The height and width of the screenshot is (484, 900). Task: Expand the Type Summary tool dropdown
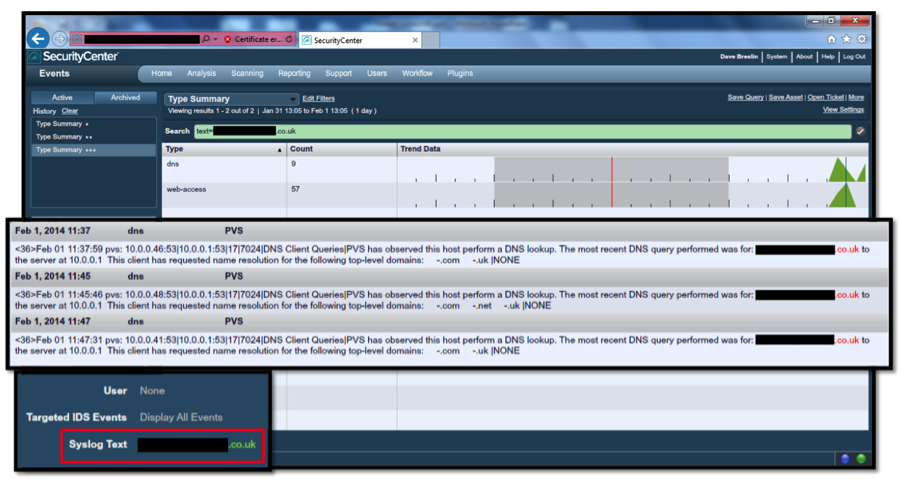click(231, 99)
